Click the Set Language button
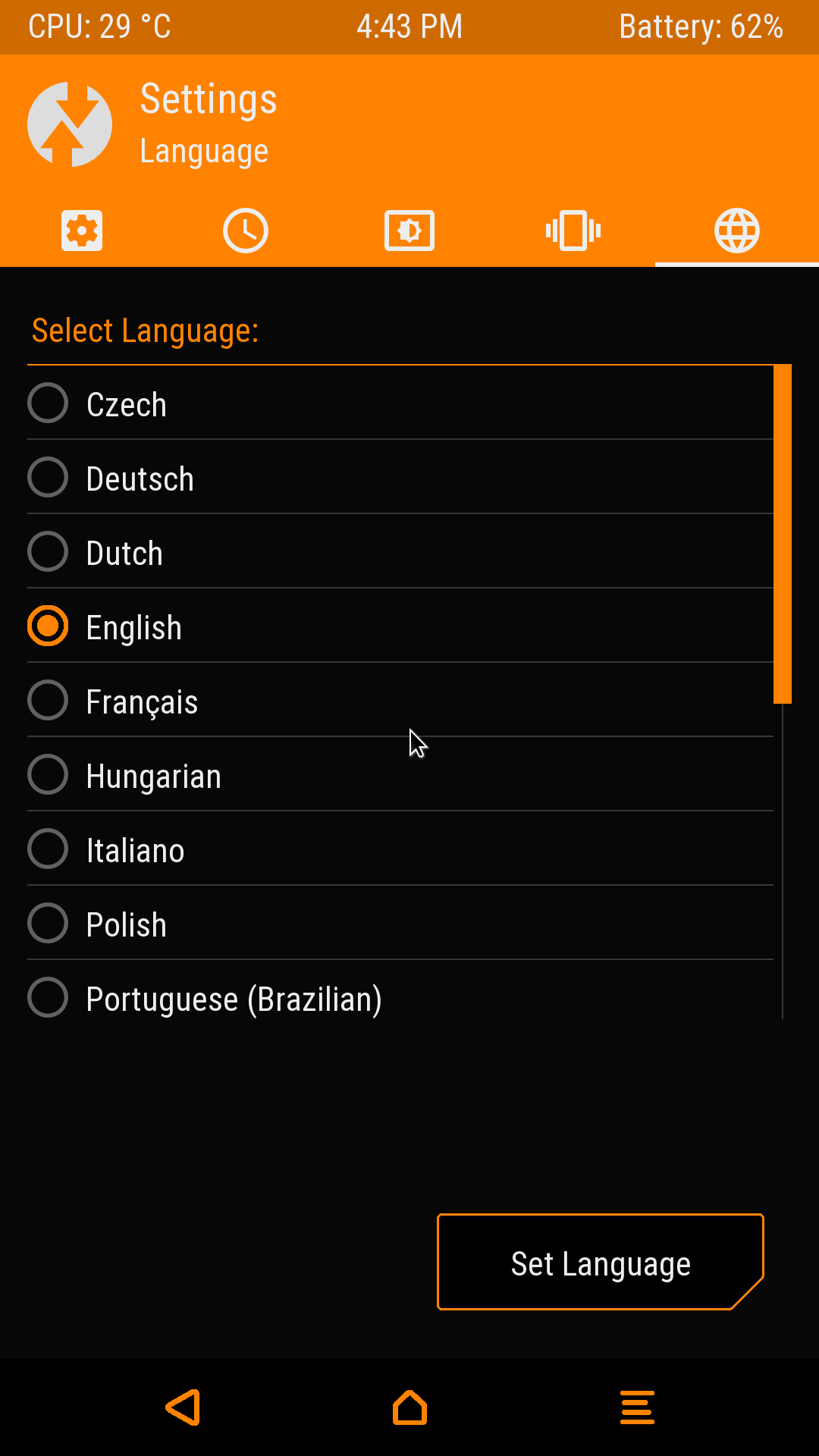819x1456 pixels. pos(600,1263)
